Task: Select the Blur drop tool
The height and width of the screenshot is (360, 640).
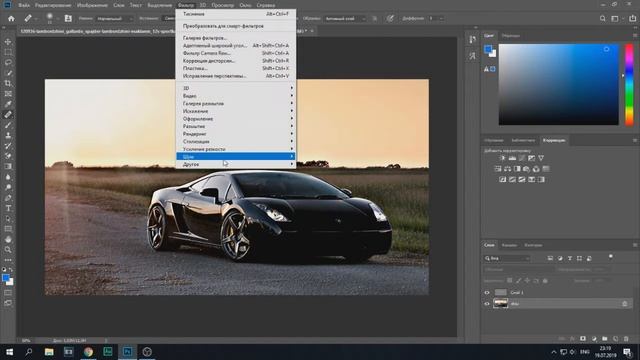Action: [8, 177]
